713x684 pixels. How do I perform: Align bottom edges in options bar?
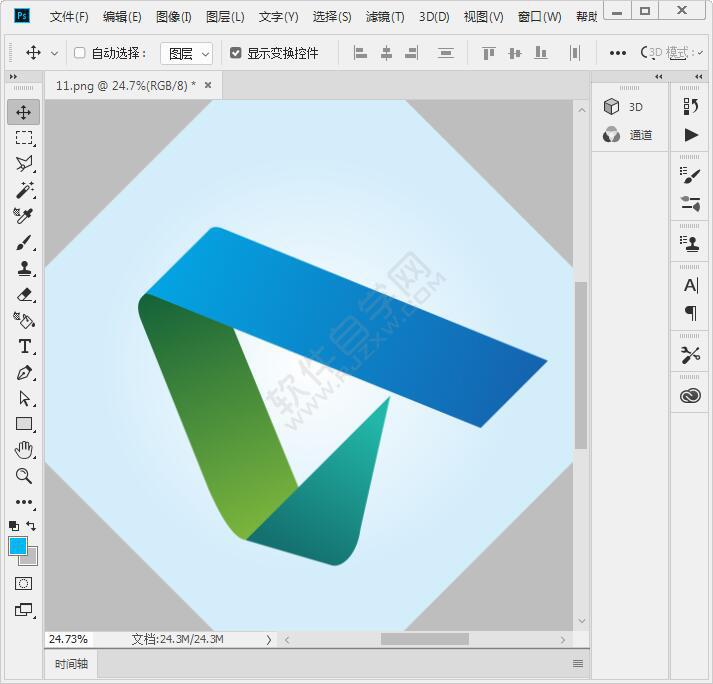540,53
